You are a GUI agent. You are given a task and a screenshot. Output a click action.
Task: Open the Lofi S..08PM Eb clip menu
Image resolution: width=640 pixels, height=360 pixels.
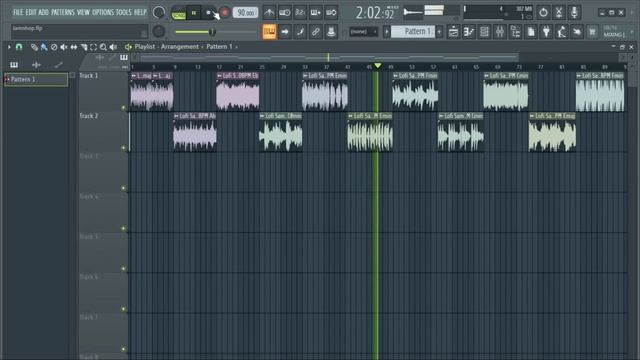(x=220, y=76)
